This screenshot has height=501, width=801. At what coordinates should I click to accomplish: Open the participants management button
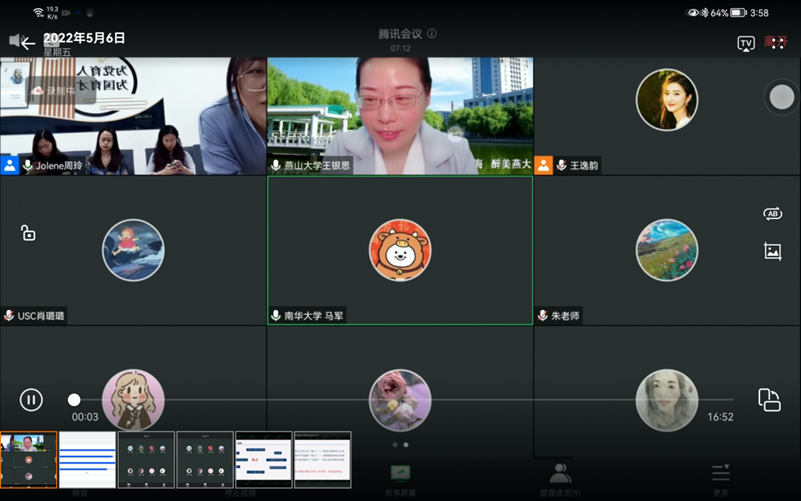click(x=560, y=477)
